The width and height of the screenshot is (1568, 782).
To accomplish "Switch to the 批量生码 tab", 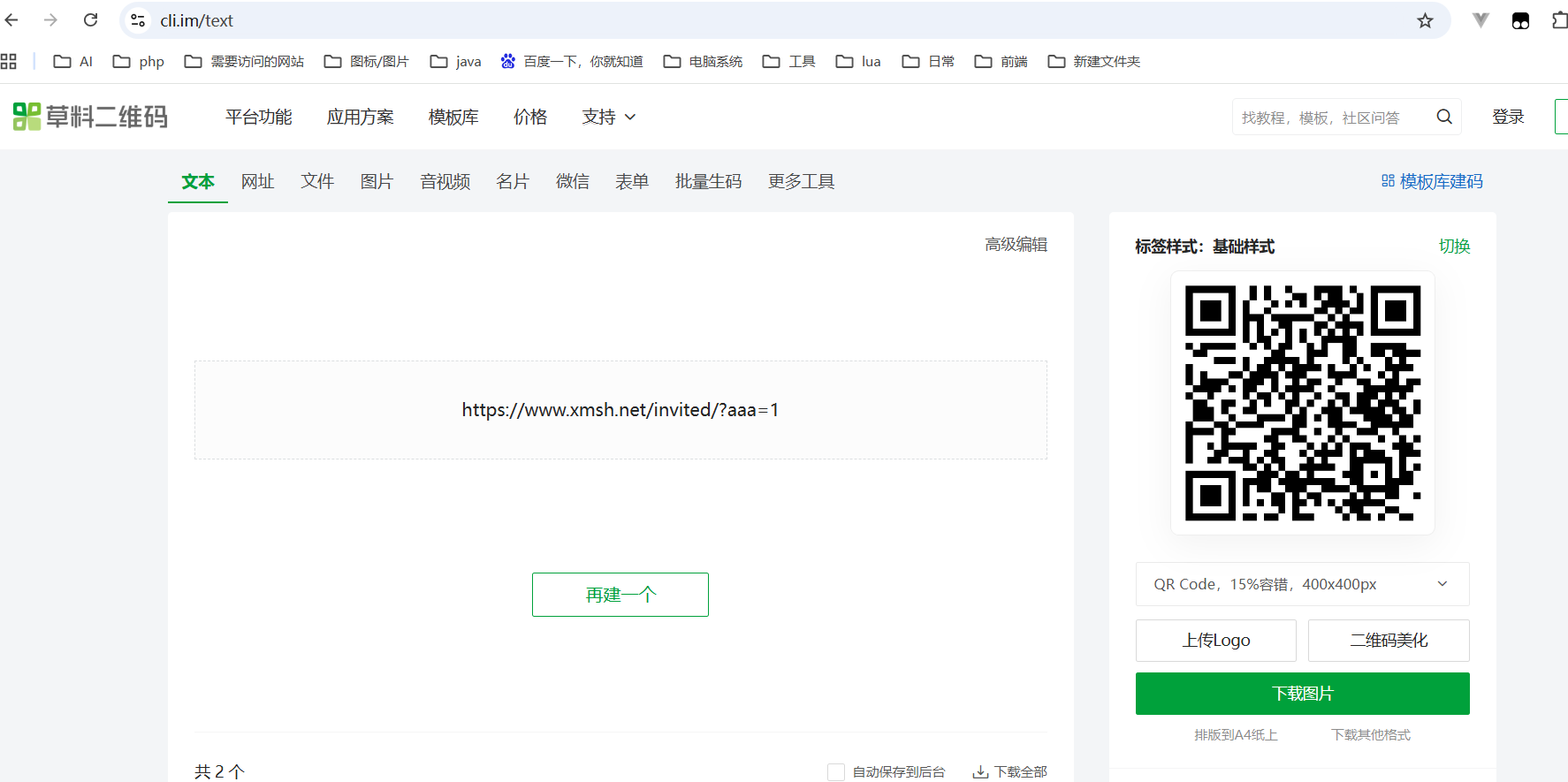I will point(709,181).
